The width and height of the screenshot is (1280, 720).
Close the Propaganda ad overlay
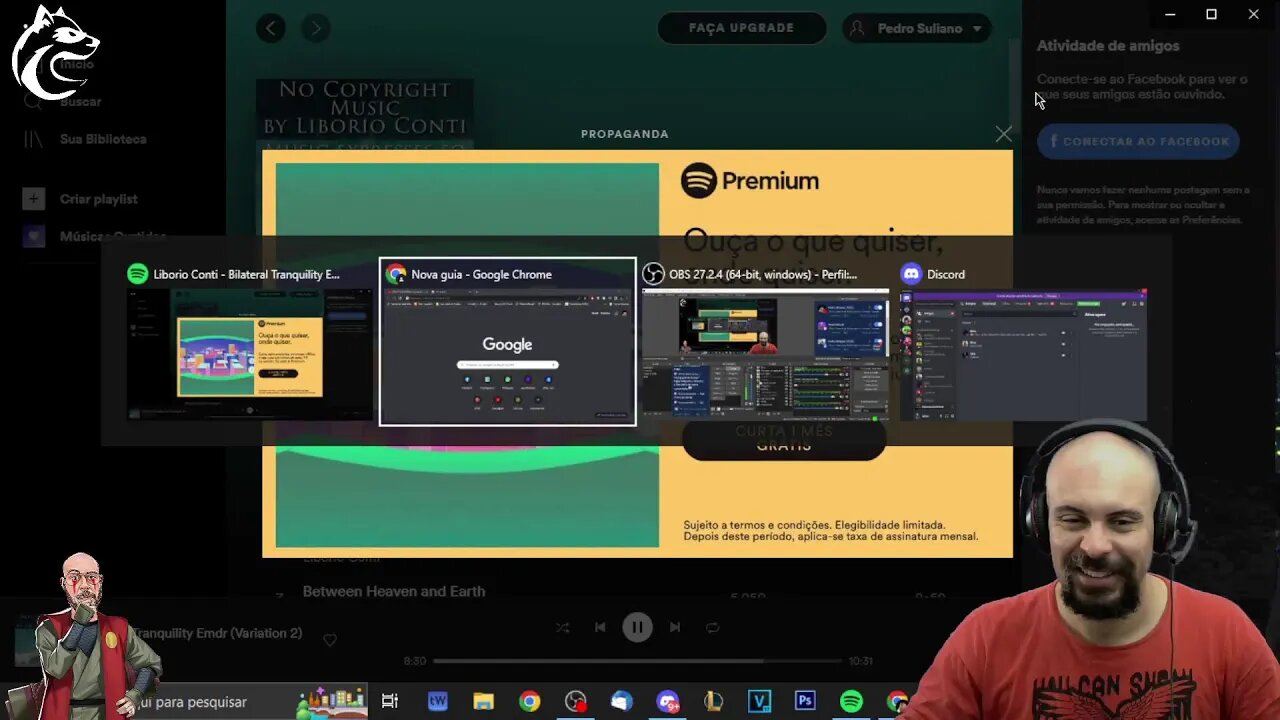click(x=1003, y=134)
